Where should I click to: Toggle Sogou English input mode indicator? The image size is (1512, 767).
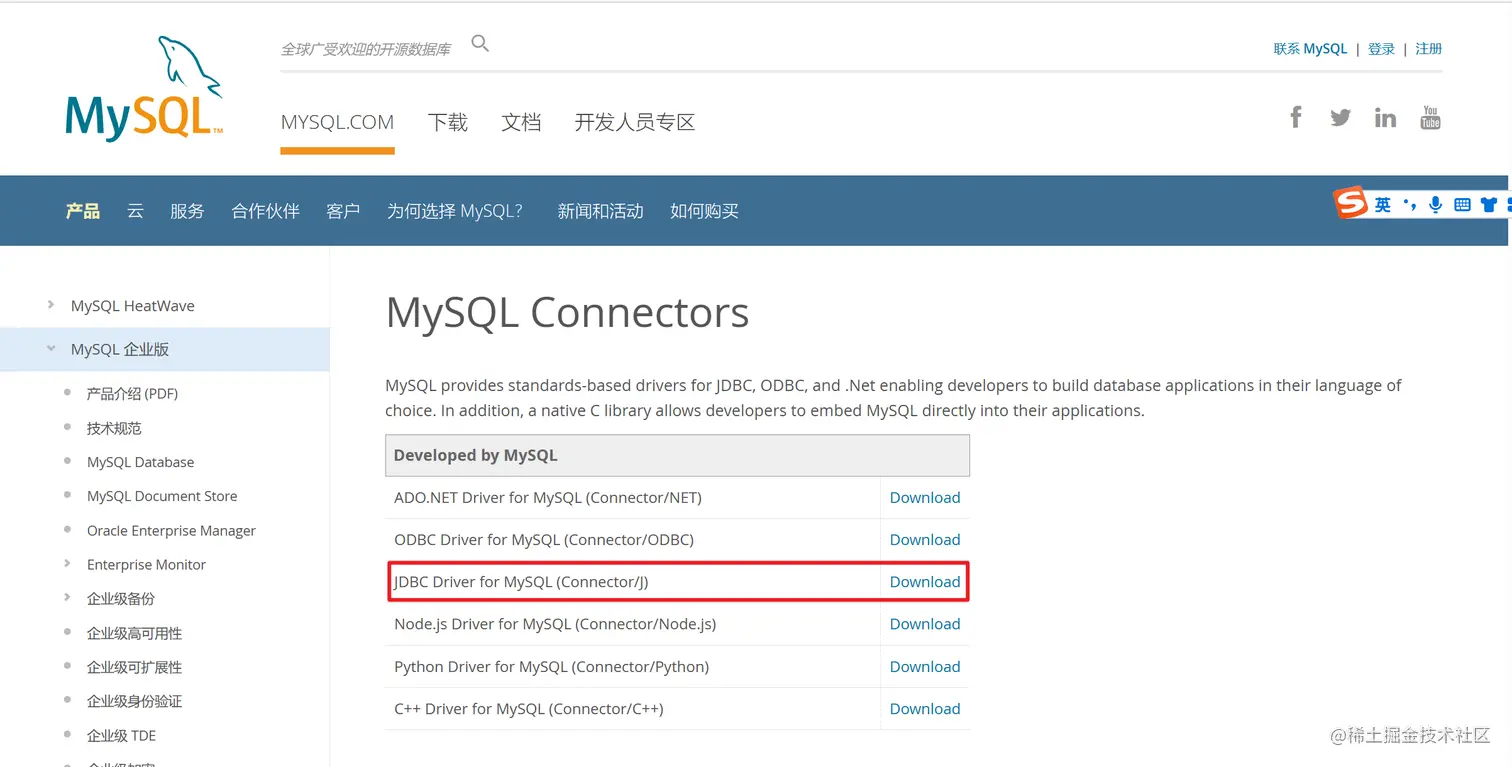[x=1382, y=205]
